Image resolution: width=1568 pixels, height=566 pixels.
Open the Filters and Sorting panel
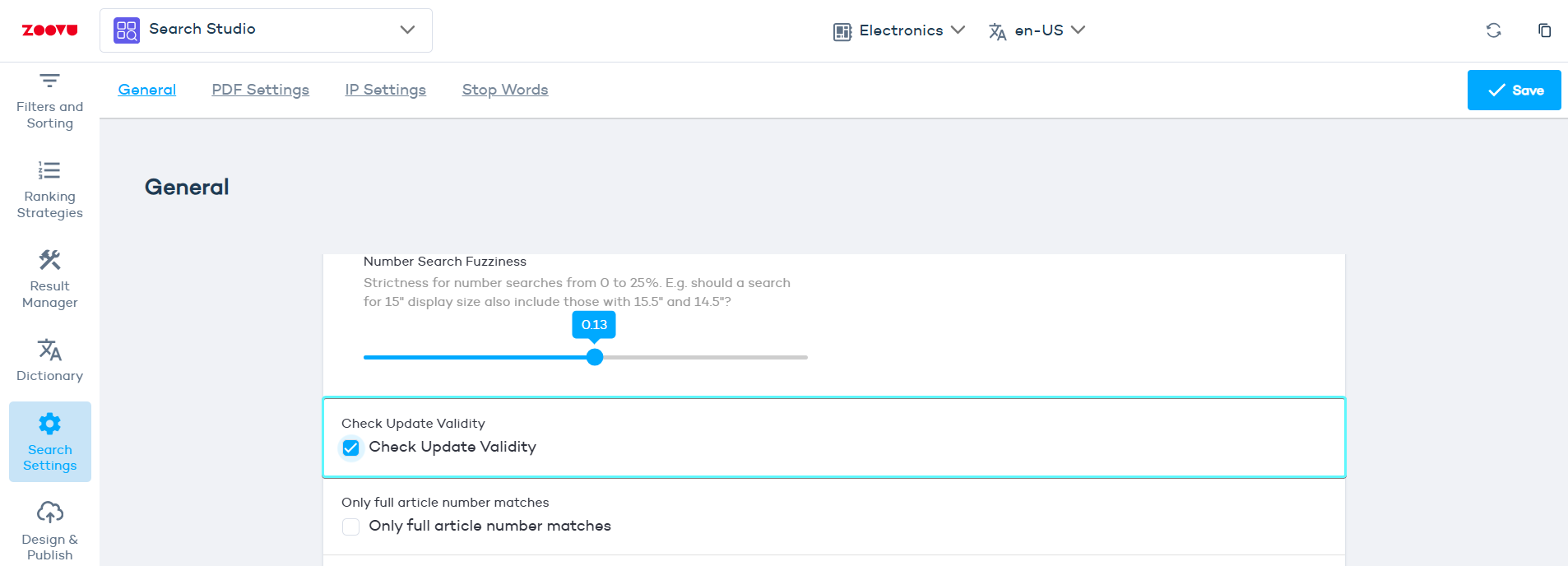[x=49, y=97]
